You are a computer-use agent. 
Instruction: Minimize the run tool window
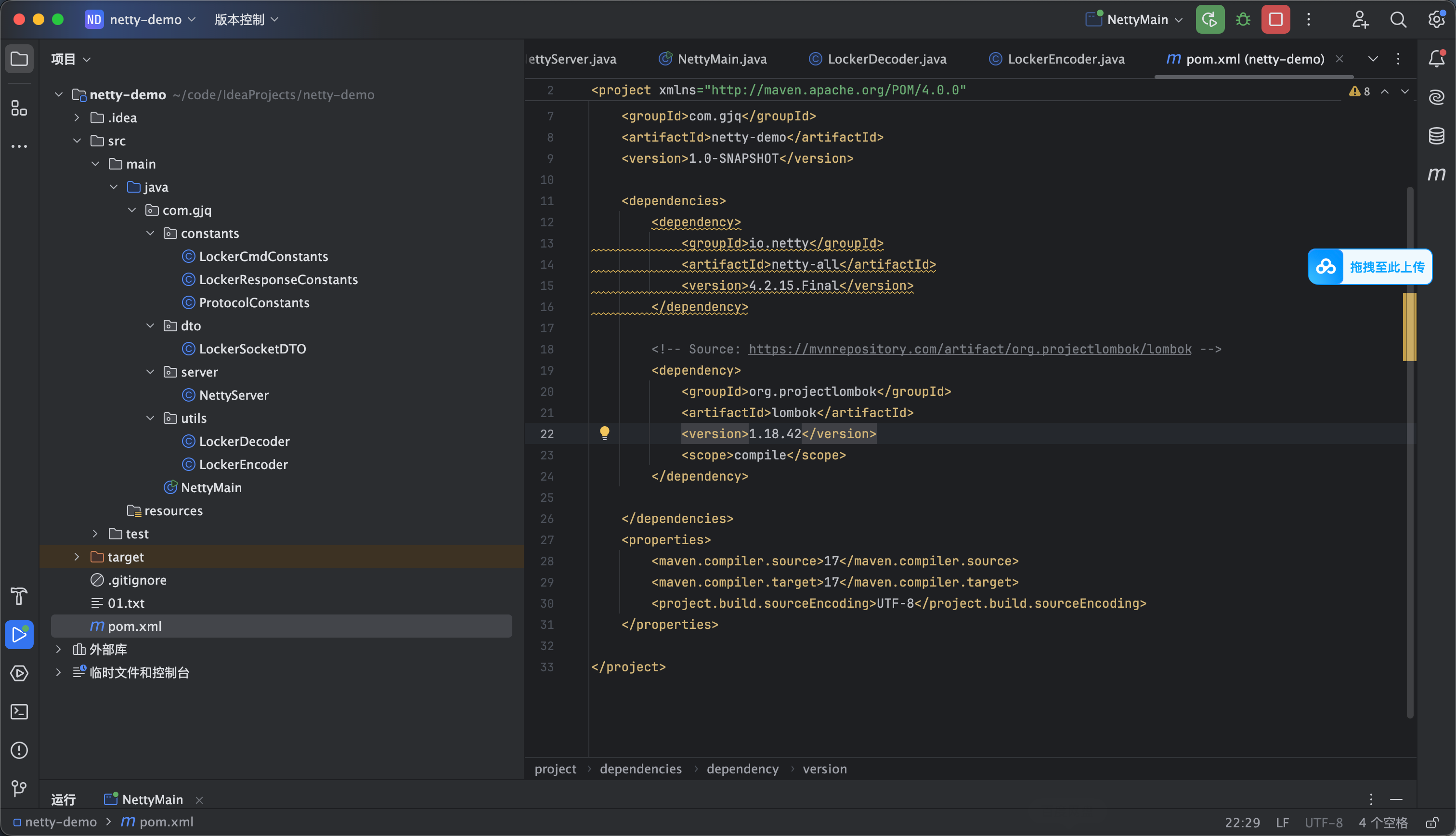1396,799
